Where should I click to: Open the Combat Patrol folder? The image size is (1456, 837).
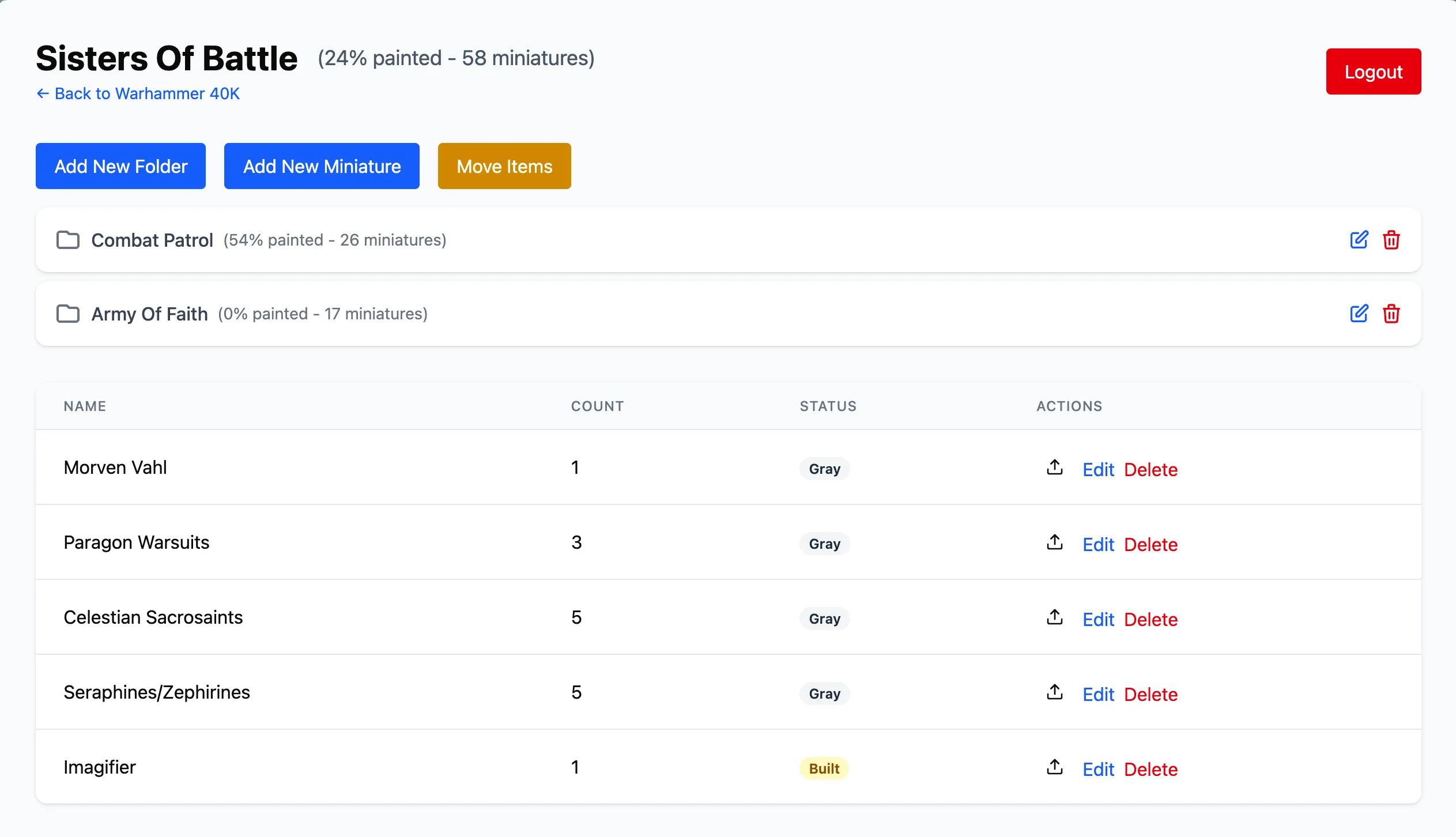click(x=152, y=240)
